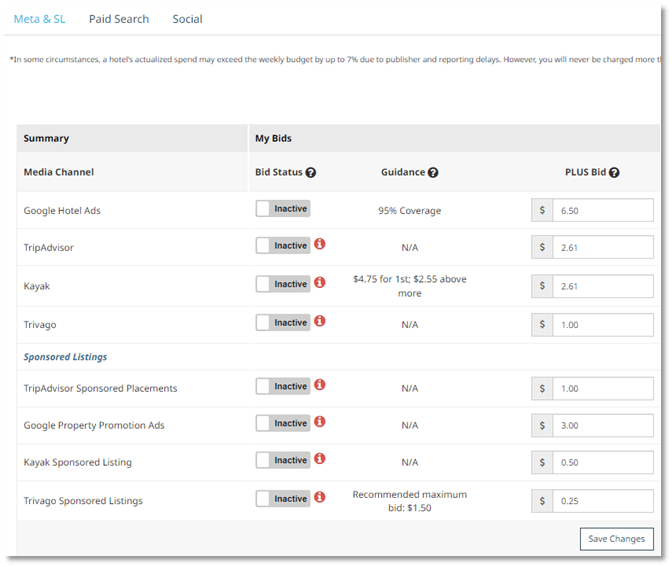Click the Media Channel column header

59,172
